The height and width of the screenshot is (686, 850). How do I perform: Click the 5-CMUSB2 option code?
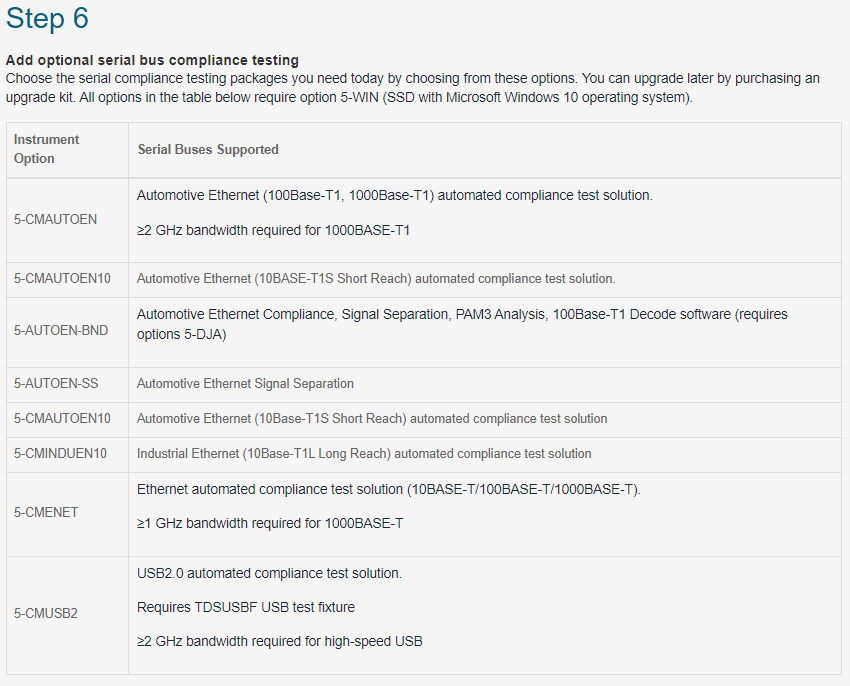pyautogui.click(x=46, y=613)
